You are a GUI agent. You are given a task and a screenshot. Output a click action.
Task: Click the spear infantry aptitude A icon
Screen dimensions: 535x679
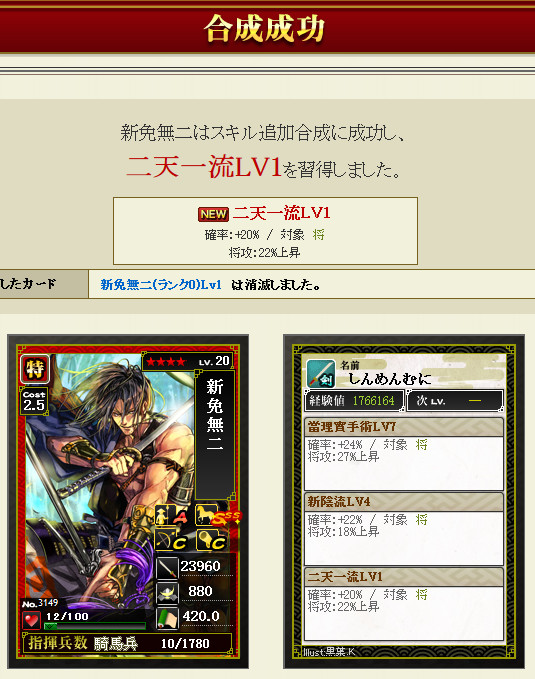pyautogui.click(x=171, y=515)
